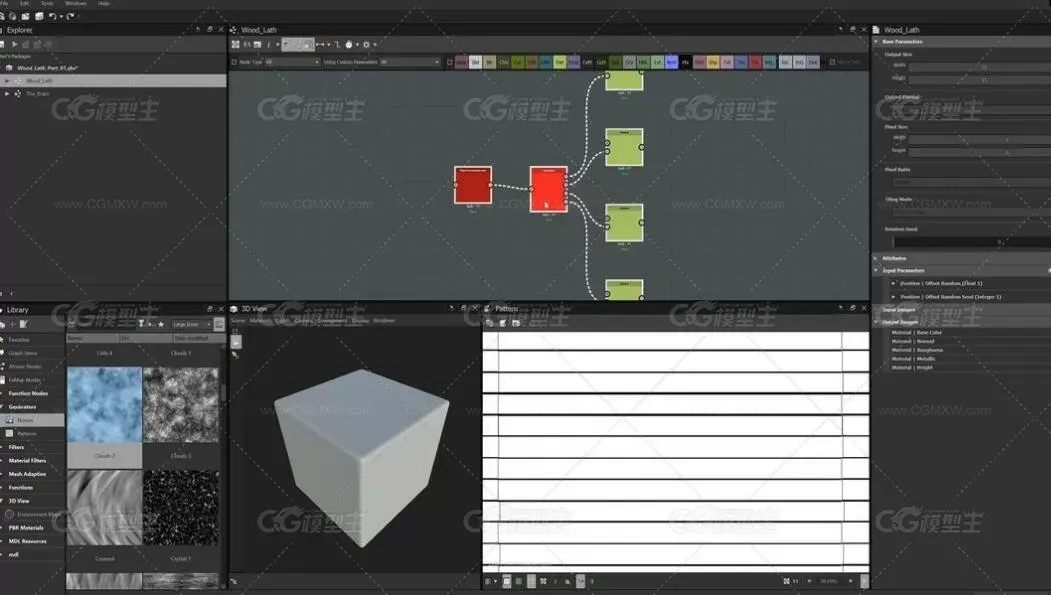Adjust the Pixel Size height slider

(x=980, y=152)
